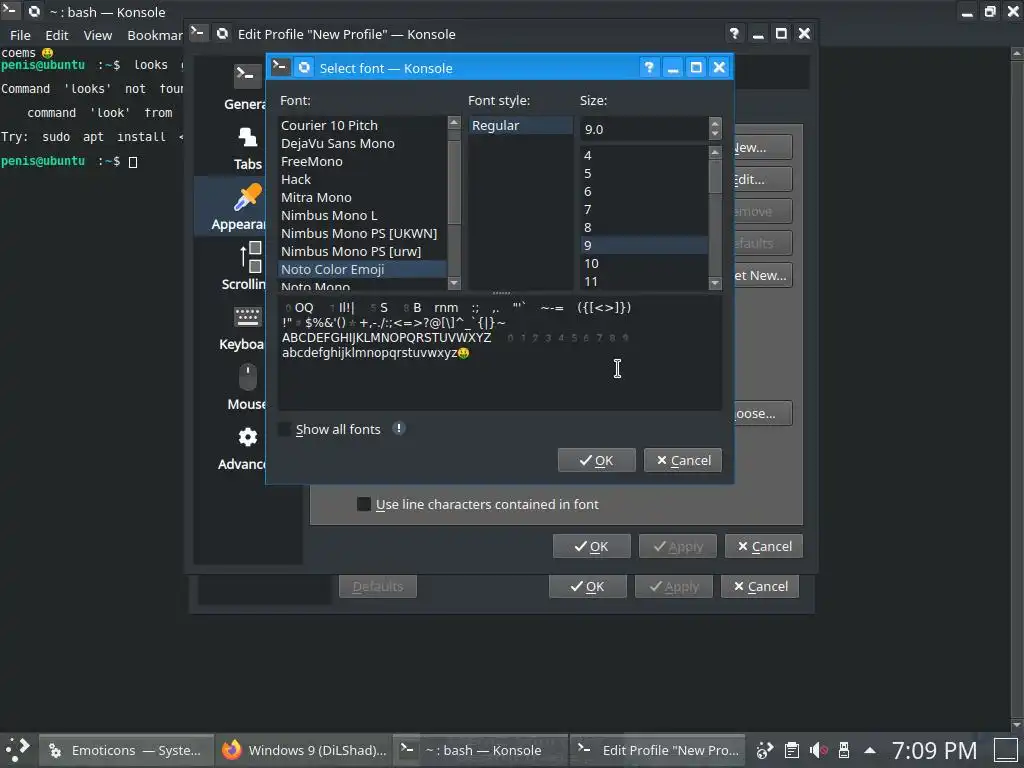Open the Mouse section in profile sidebar

coord(247,388)
